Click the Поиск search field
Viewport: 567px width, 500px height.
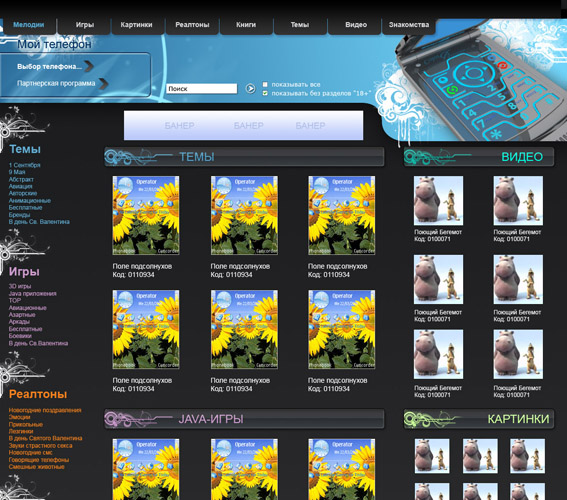(x=201, y=89)
